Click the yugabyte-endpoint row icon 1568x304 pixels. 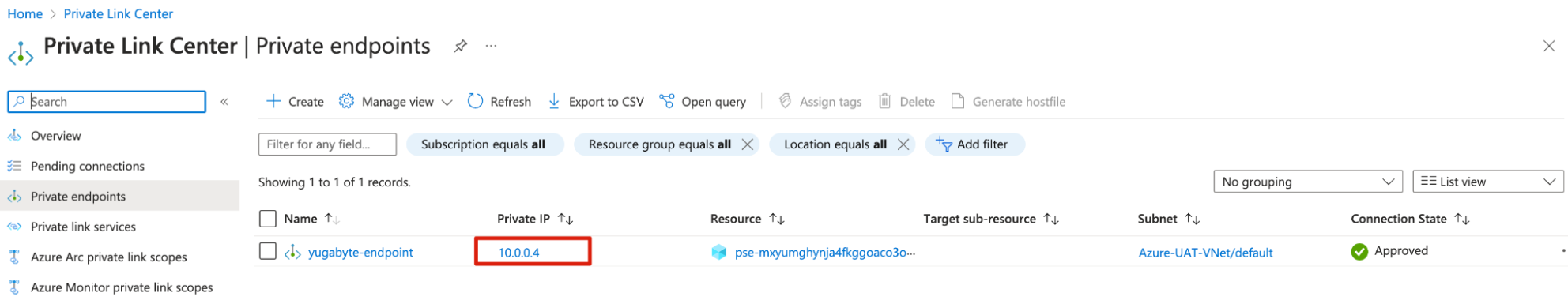(292, 252)
